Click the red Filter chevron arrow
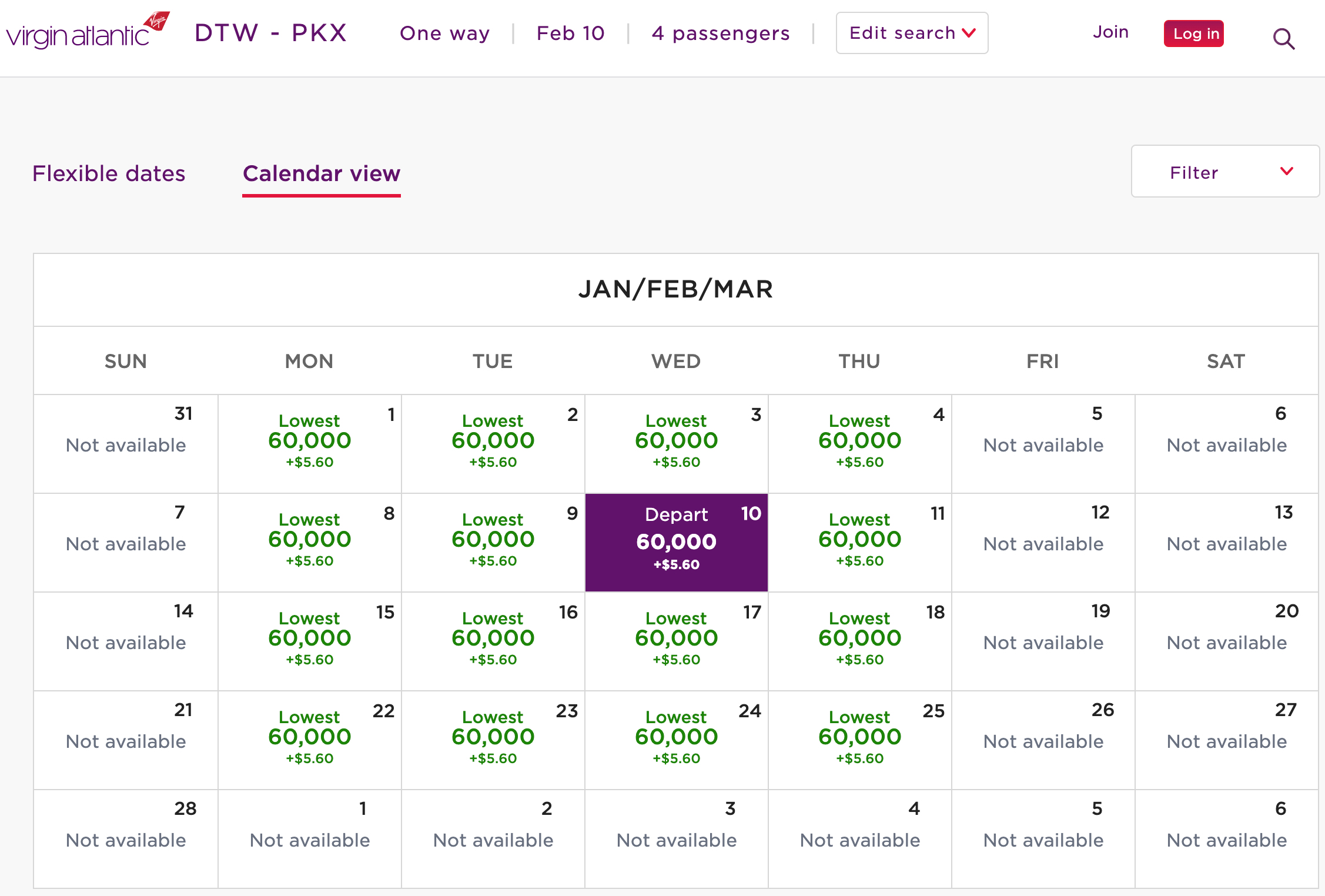 pos(1286,172)
